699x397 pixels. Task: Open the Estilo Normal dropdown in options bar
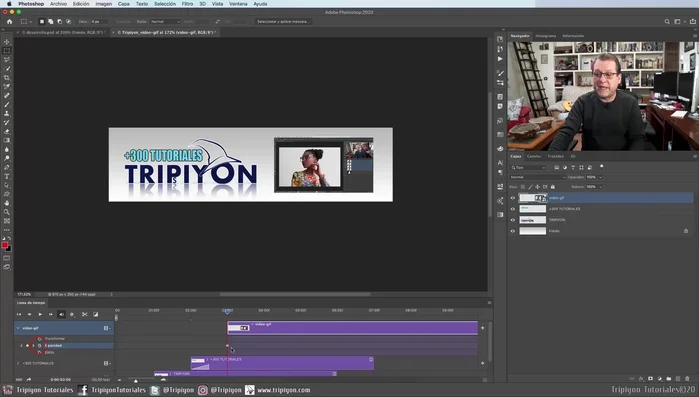pos(165,21)
